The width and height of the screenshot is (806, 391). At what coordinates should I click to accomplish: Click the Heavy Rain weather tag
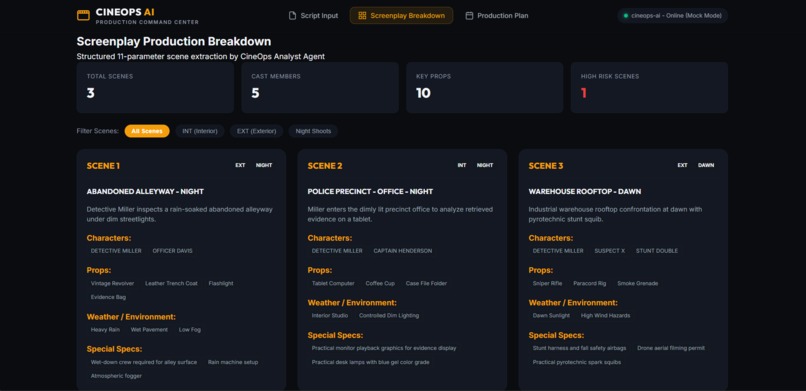point(105,329)
